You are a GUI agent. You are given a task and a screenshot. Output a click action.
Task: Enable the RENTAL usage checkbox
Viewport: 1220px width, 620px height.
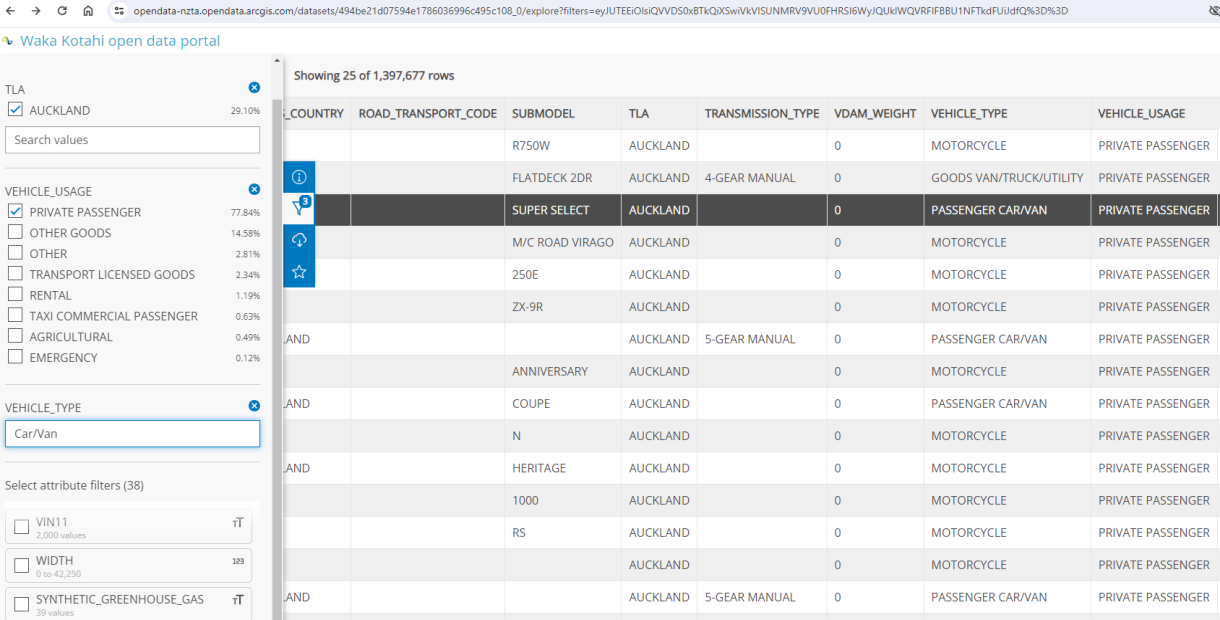(x=15, y=295)
